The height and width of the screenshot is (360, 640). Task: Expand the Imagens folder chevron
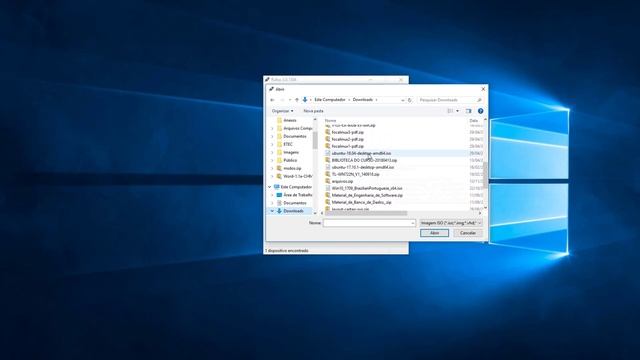click(272, 152)
